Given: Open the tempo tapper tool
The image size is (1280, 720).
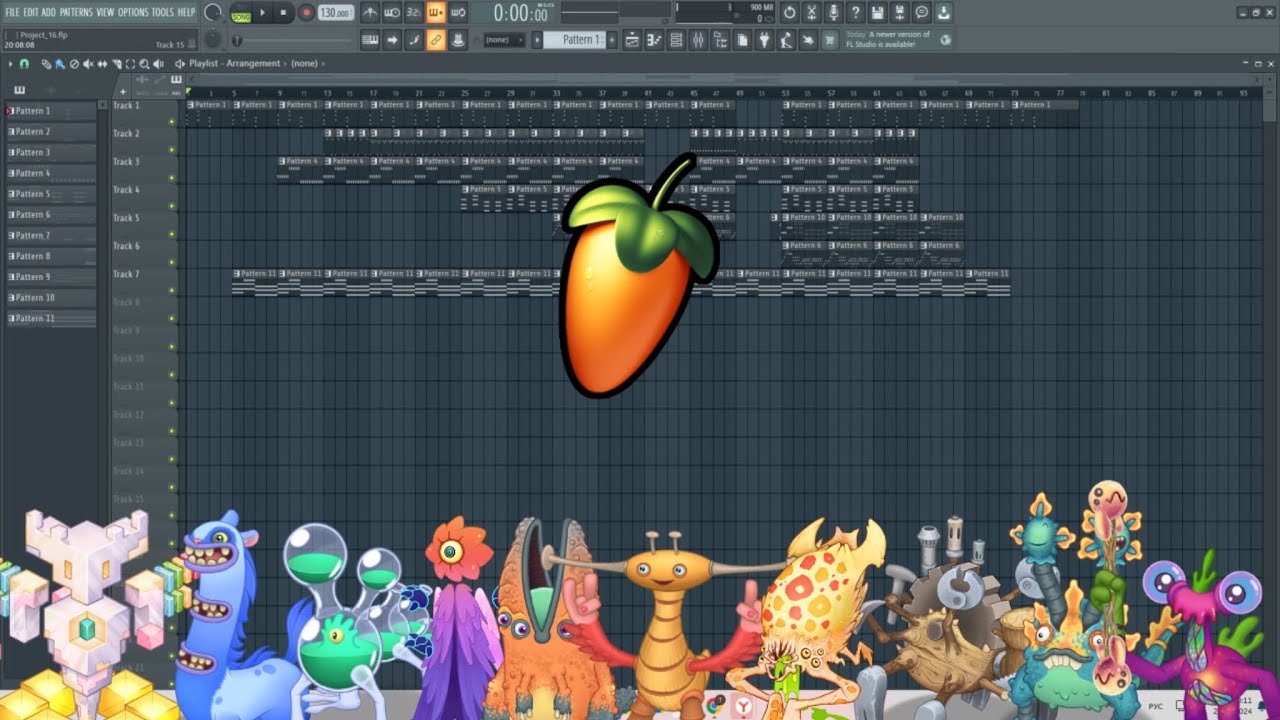Looking at the screenshot, I should click(785, 40).
